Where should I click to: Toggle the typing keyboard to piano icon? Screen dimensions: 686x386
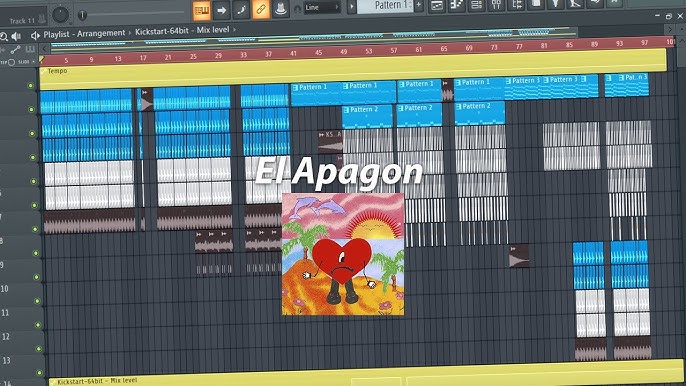coord(202,10)
